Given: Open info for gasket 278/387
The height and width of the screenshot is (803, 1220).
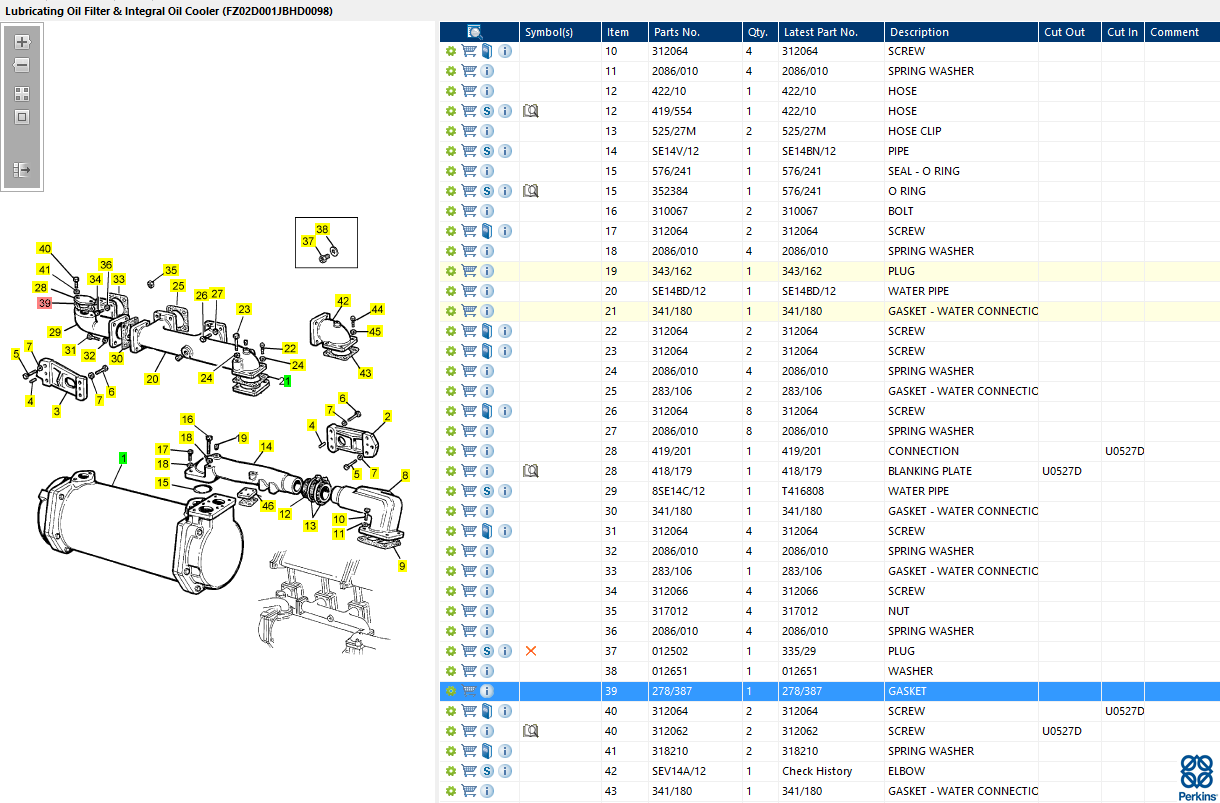Looking at the screenshot, I should click(487, 691).
